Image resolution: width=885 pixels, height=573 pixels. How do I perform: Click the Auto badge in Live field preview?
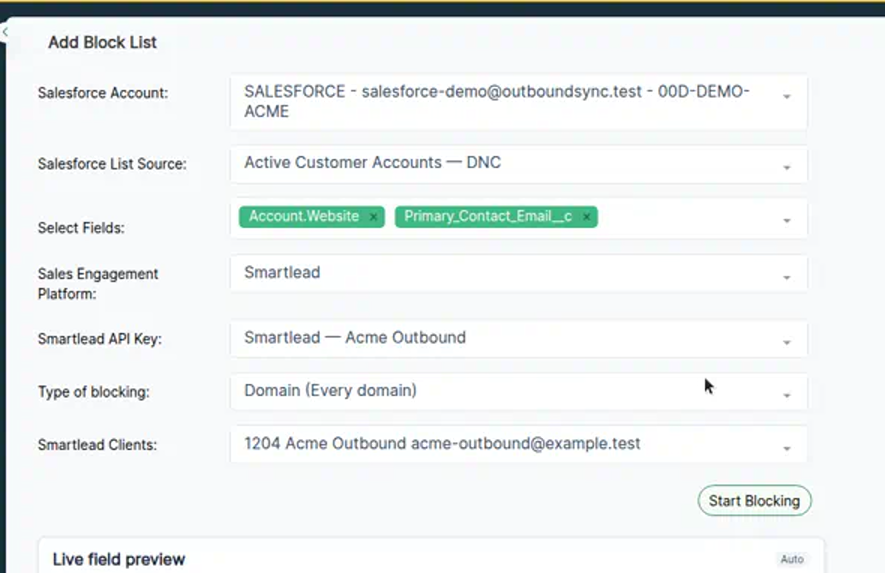792,559
